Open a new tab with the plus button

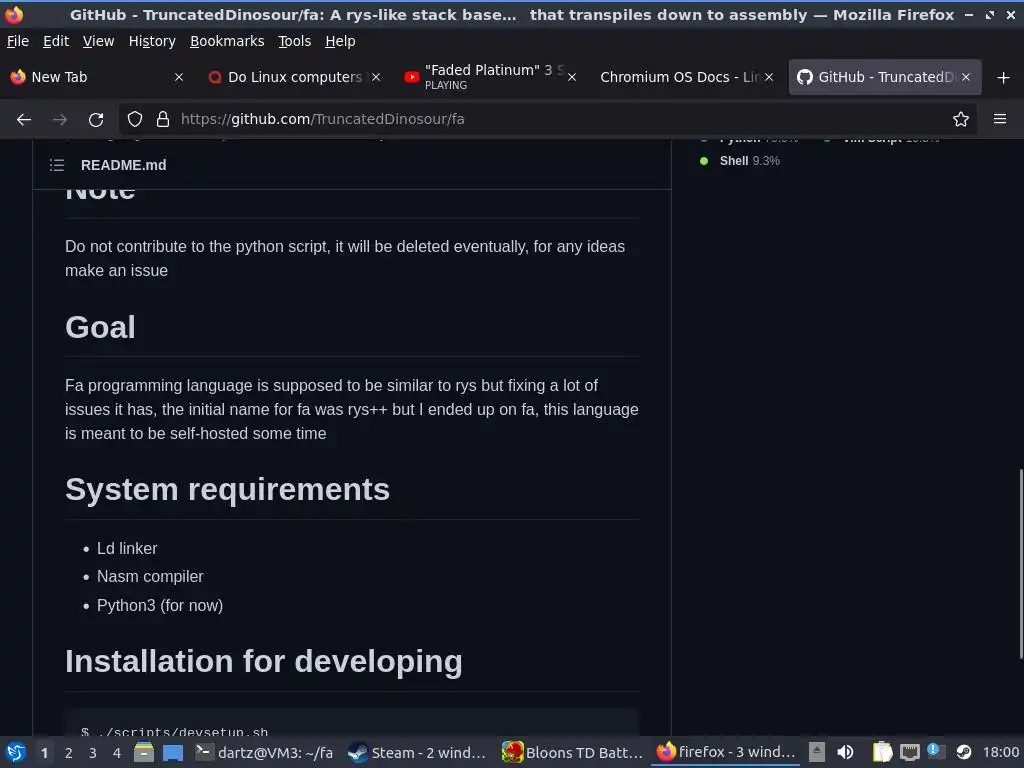[1004, 78]
